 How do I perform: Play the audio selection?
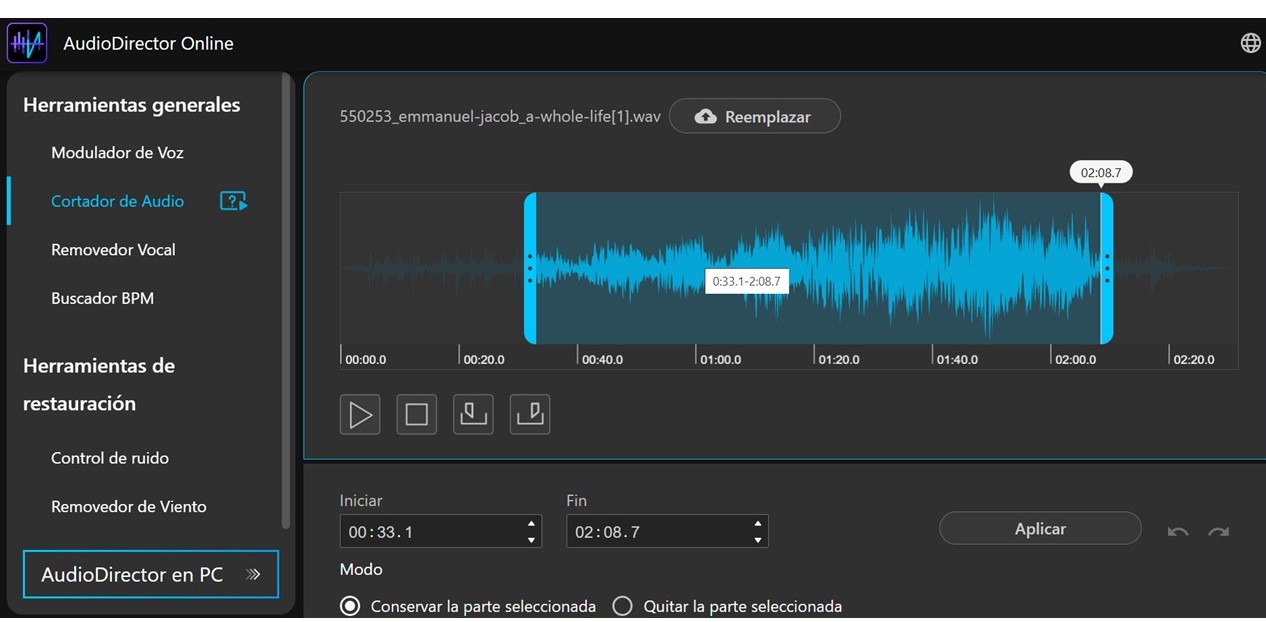point(360,414)
